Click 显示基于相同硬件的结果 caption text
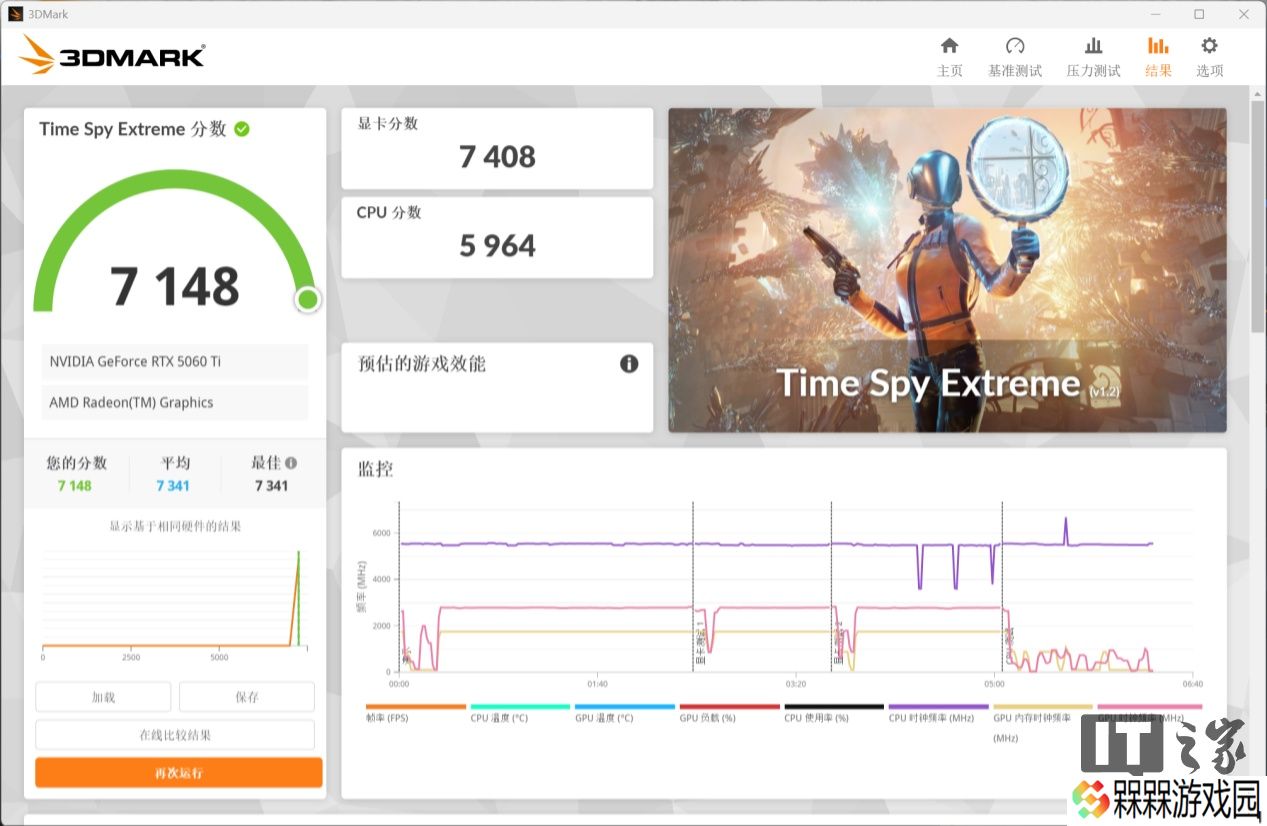The image size is (1267, 826). [175, 526]
